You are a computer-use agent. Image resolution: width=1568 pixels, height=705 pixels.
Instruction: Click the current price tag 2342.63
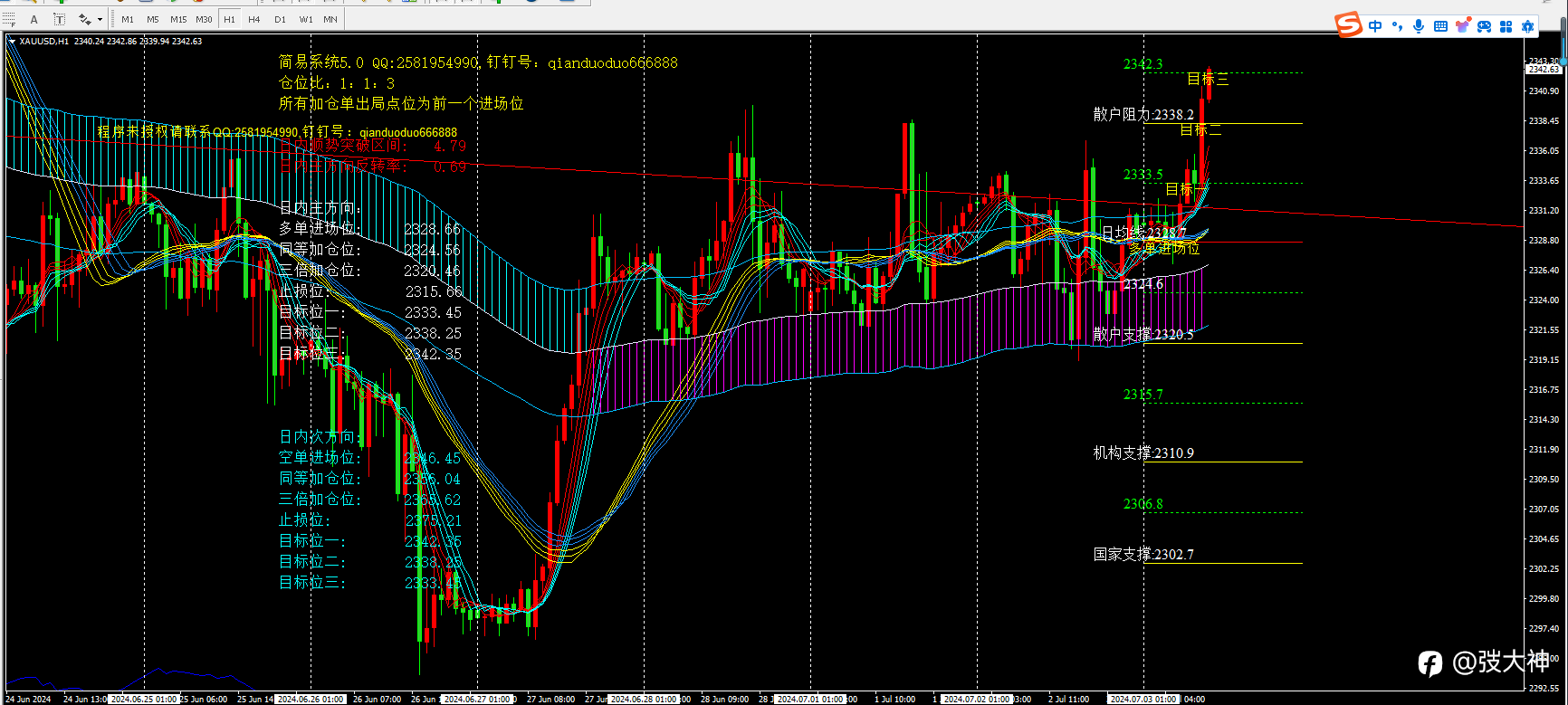pos(1544,69)
